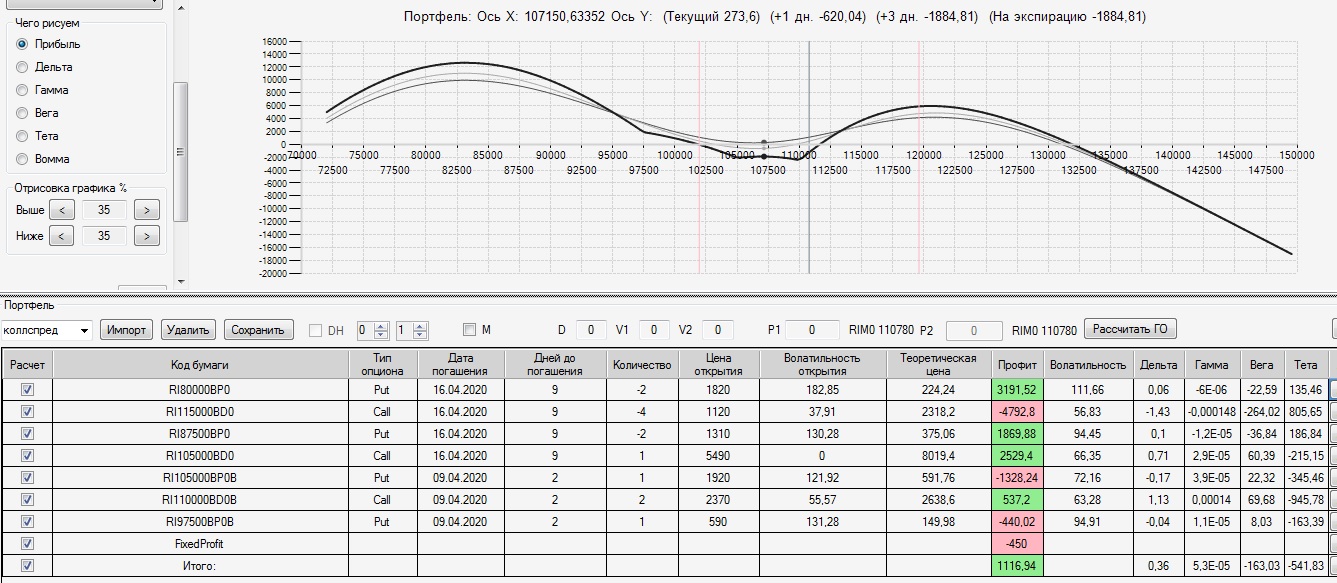Viewport: 1337px width, 583px height.
Task: Select the Вомма radio option
Action: click(x=22, y=159)
